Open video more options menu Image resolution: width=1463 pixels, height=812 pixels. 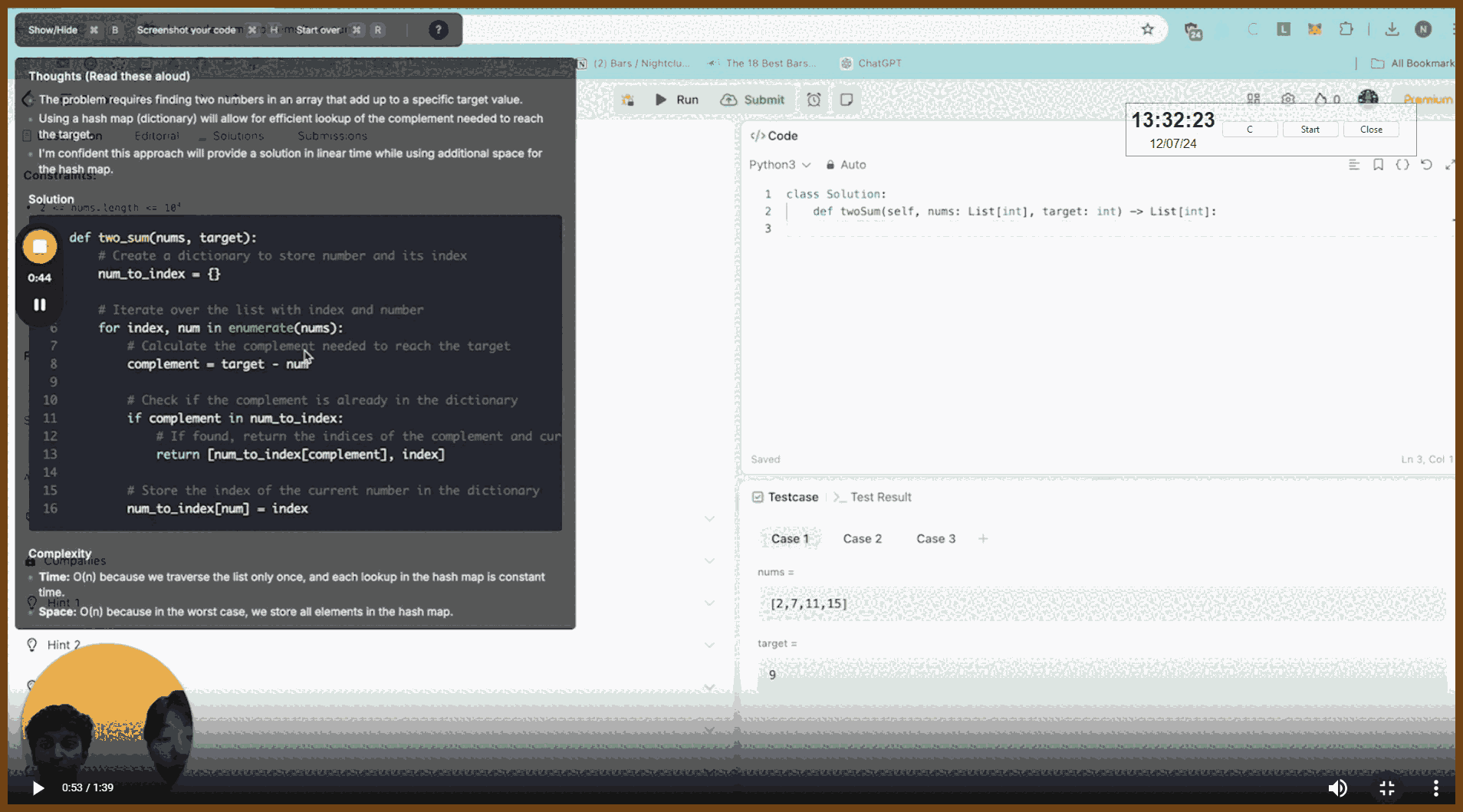pos(1435,788)
